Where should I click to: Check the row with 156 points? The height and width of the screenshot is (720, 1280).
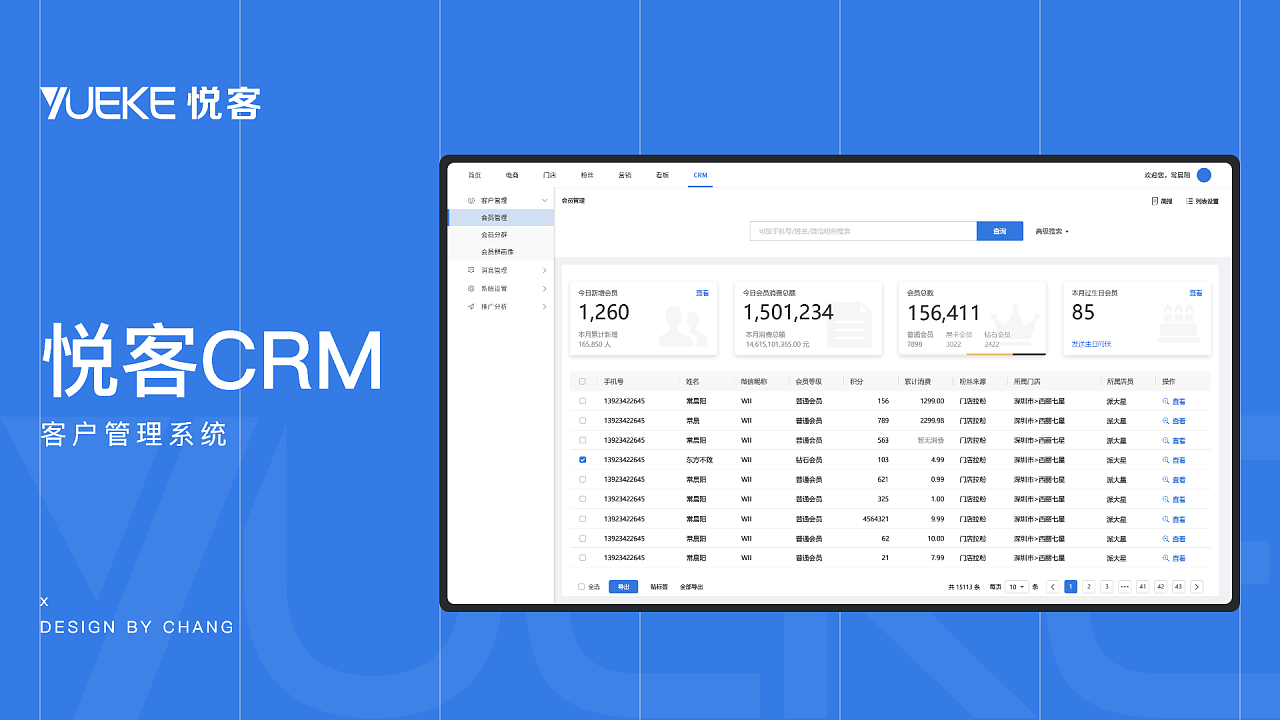tap(583, 401)
